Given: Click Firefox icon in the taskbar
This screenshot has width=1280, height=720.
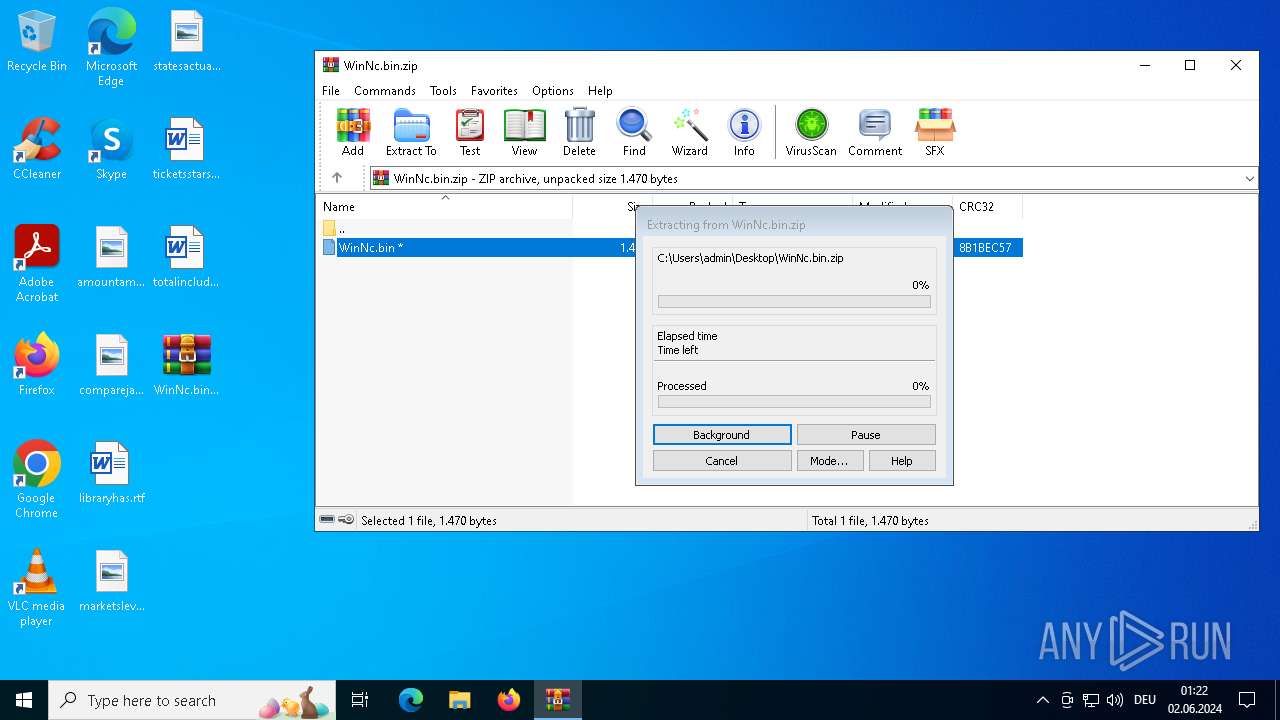Looking at the screenshot, I should point(509,700).
